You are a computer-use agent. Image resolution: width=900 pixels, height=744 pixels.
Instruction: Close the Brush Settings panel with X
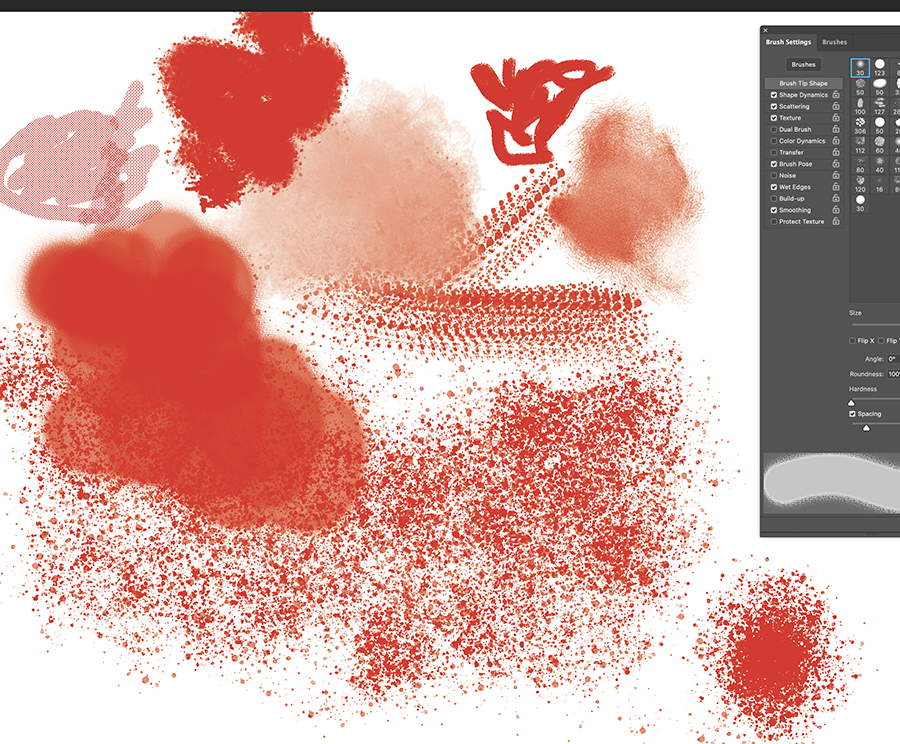(x=765, y=30)
